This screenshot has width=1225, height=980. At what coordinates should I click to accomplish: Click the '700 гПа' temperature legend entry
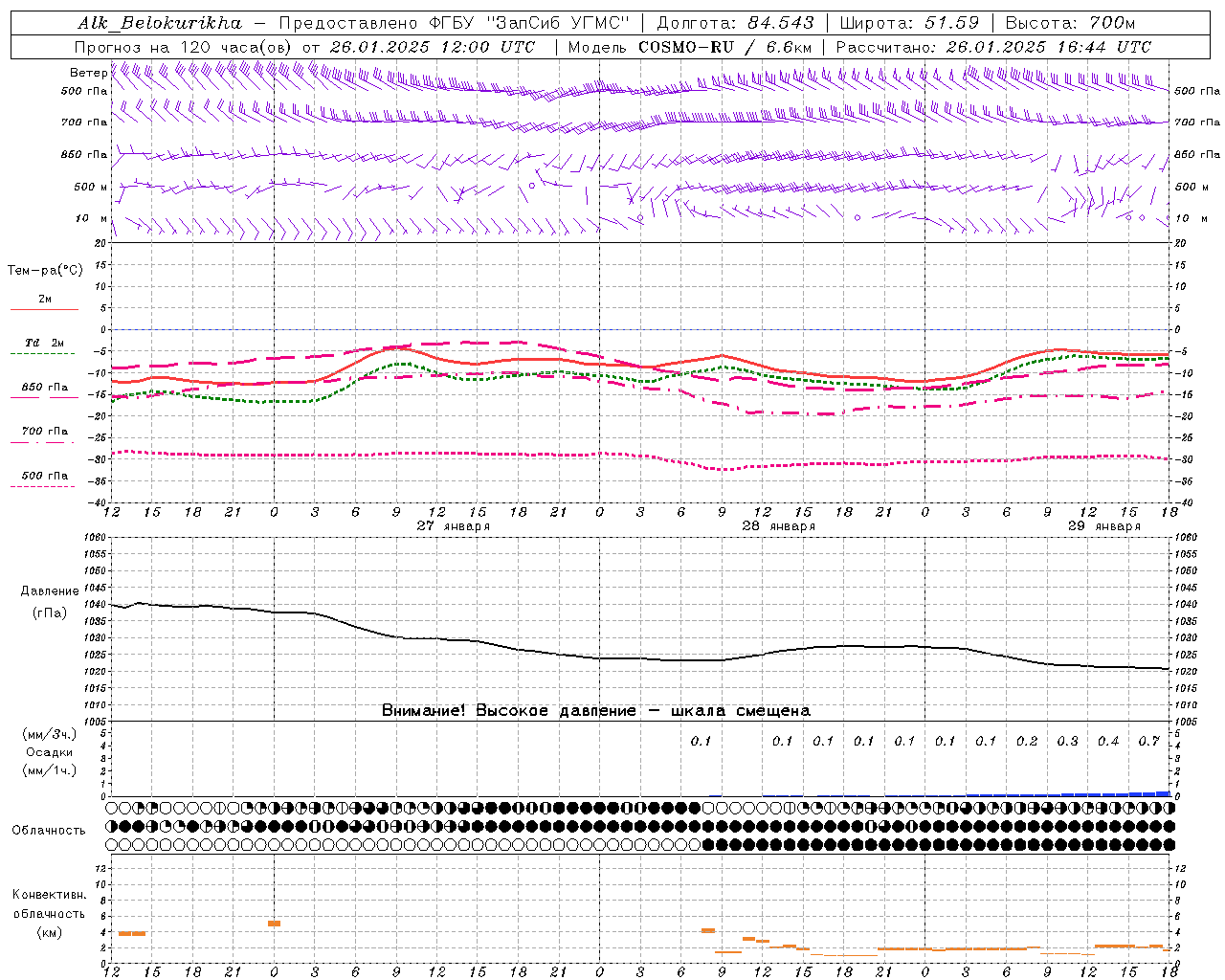coord(44,432)
